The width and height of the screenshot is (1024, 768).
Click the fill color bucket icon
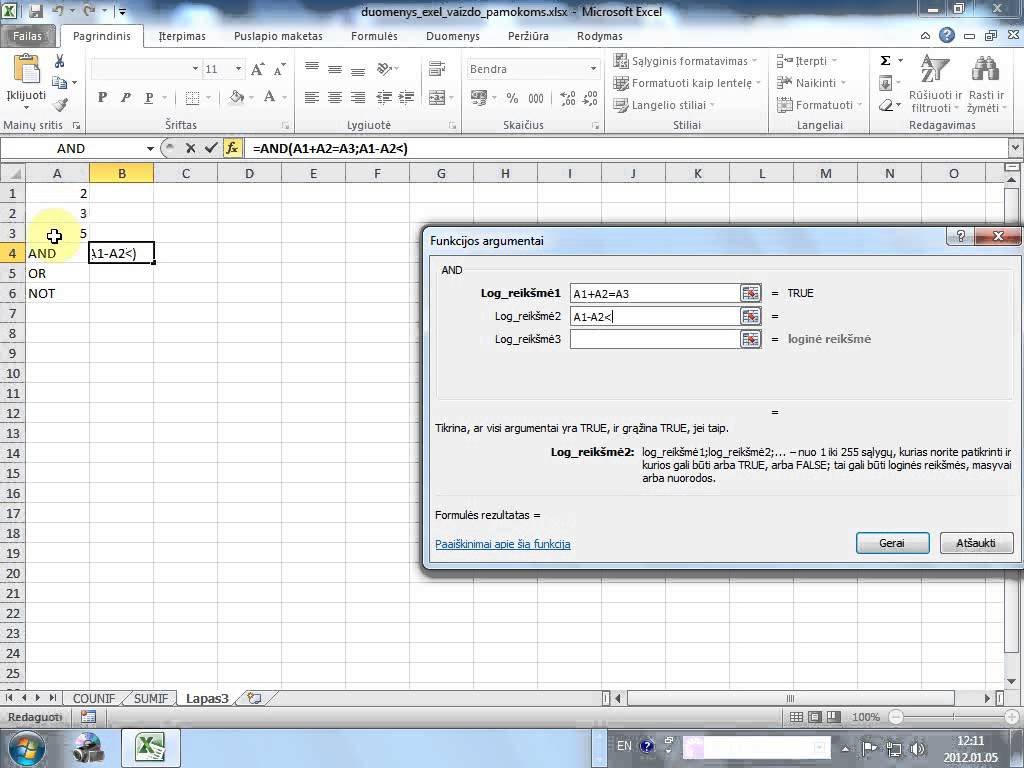tap(236, 97)
